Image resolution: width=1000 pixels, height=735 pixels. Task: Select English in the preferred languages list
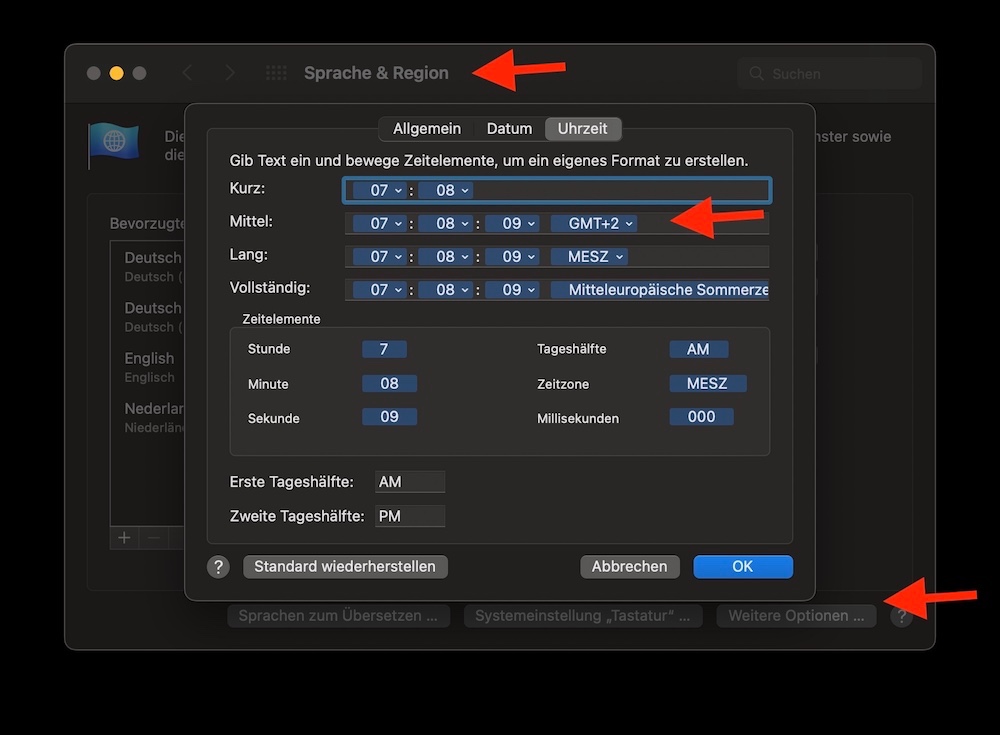tap(149, 367)
